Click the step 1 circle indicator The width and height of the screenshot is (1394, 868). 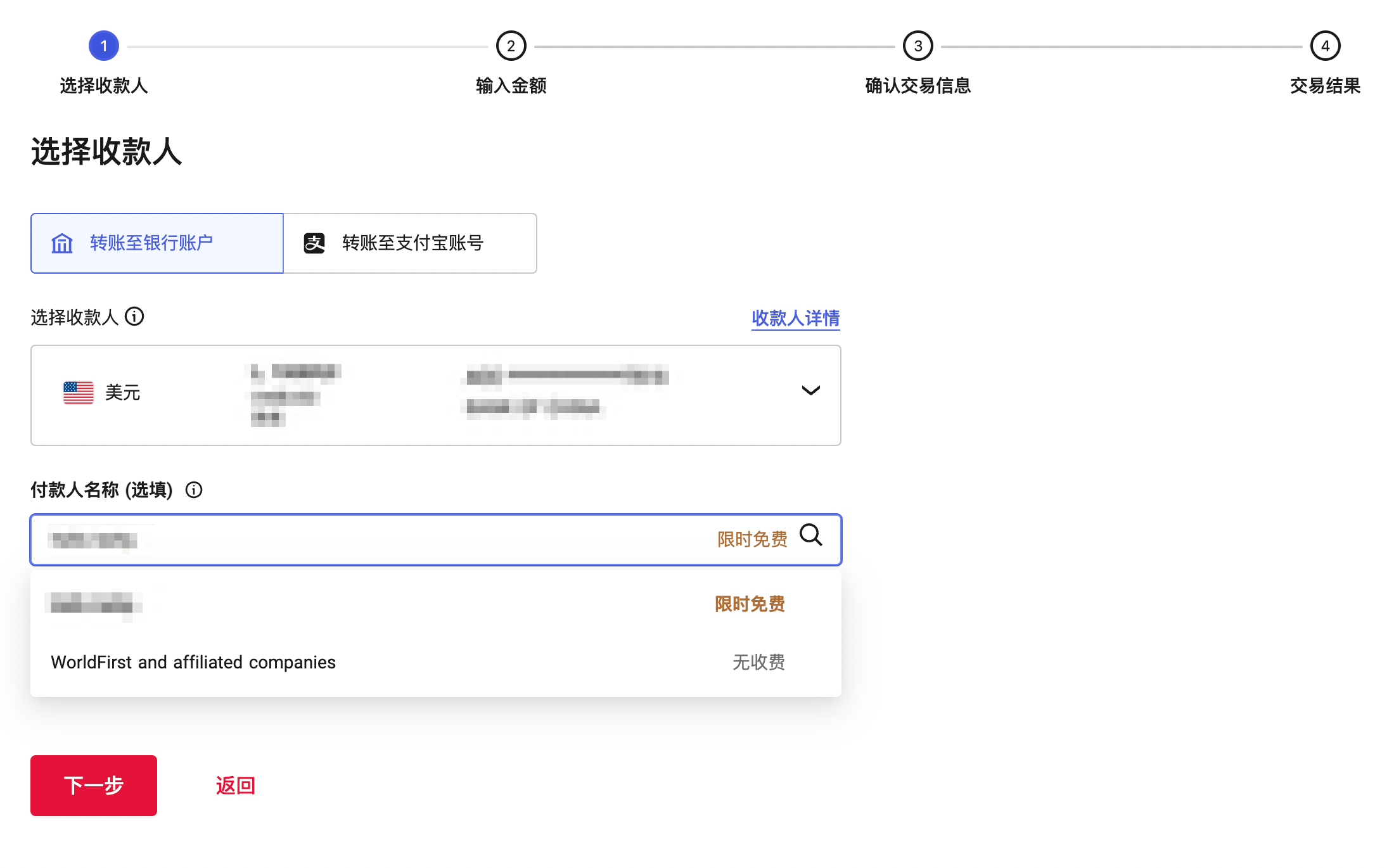pyautogui.click(x=105, y=45)
